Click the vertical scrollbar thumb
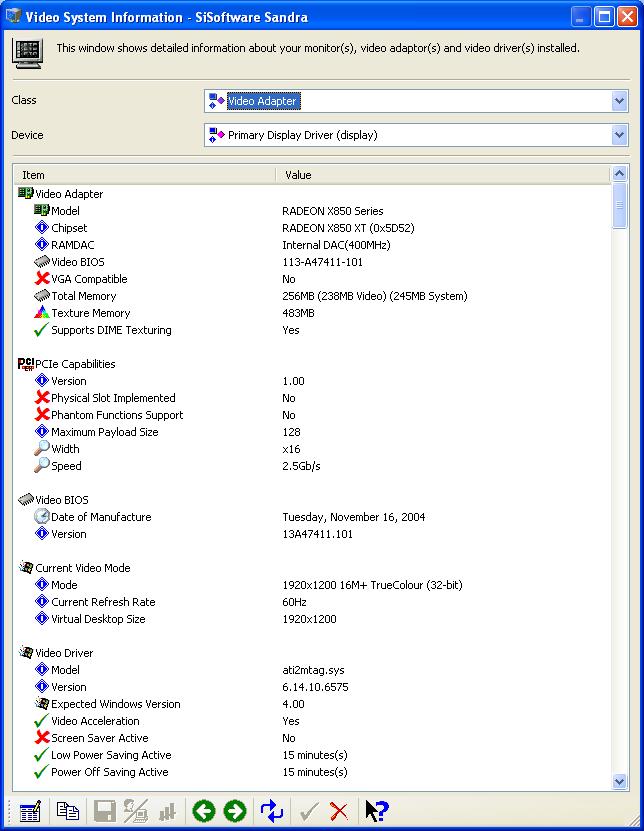Image resolution: width=644 pixels, height=831 pixels. (619, 206)
